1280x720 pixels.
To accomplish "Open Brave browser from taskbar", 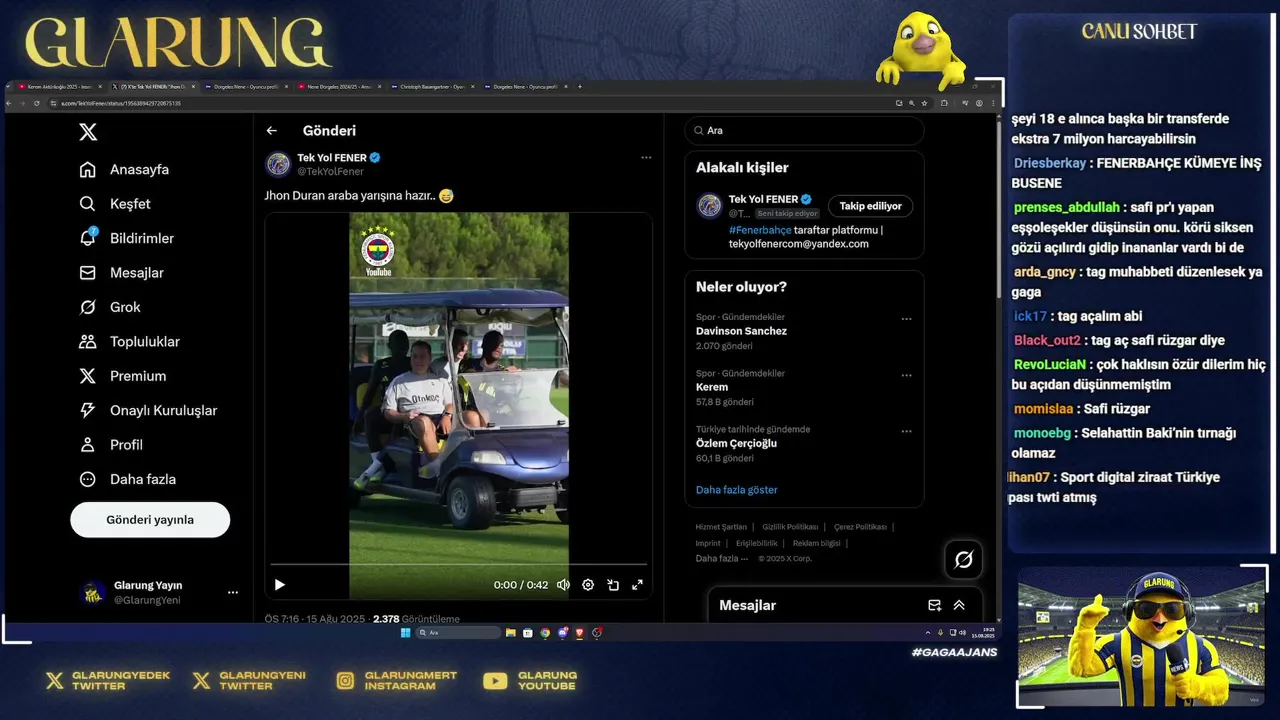I will [579, 633].
